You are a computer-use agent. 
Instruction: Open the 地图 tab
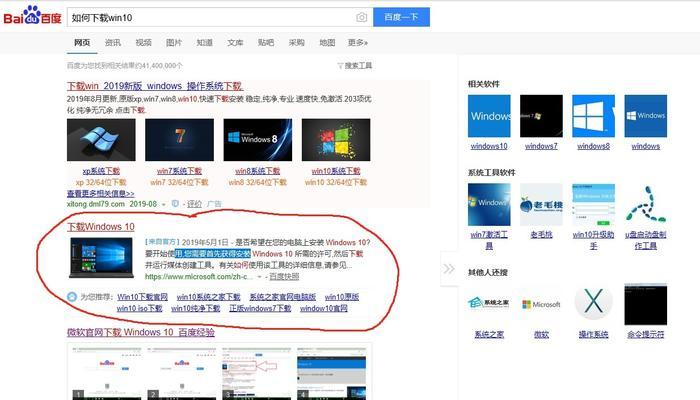pyautogui.click(x=327, y=43)
